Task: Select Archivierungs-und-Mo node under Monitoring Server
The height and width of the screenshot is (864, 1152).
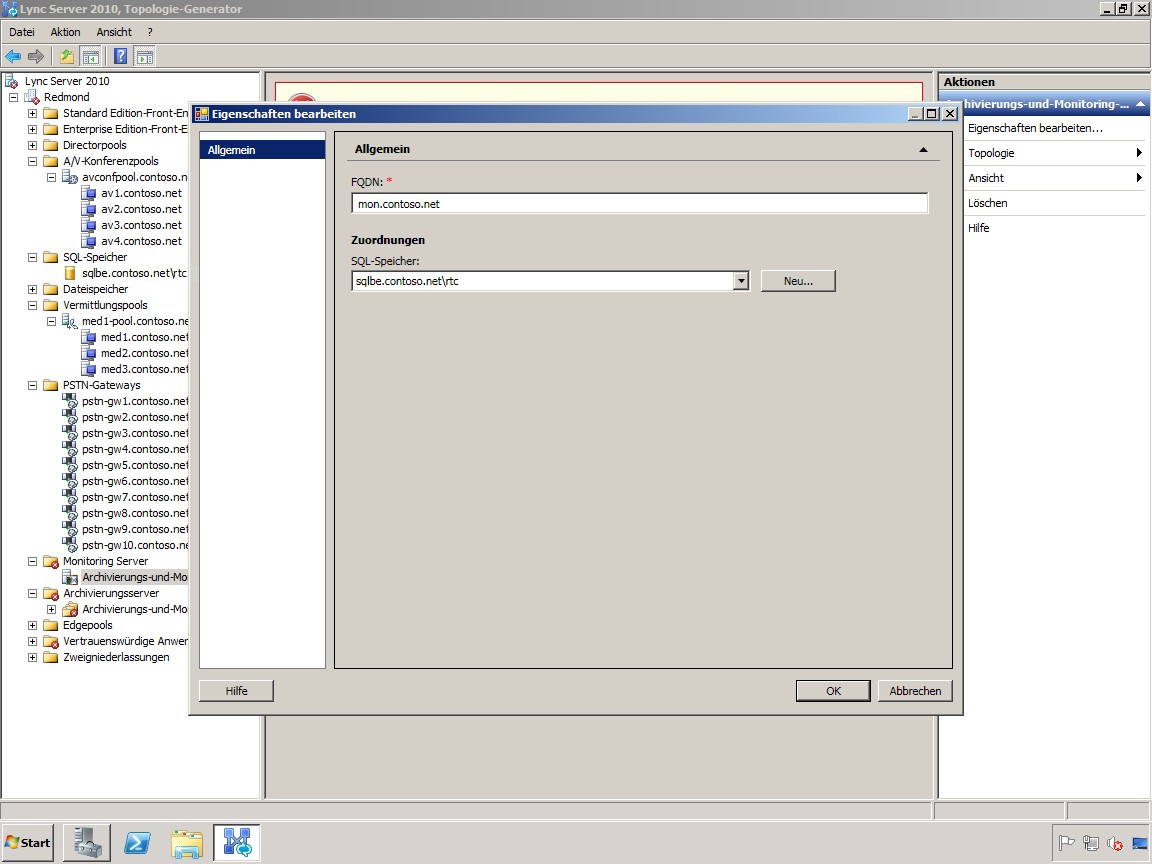Action: click(134, 577)
